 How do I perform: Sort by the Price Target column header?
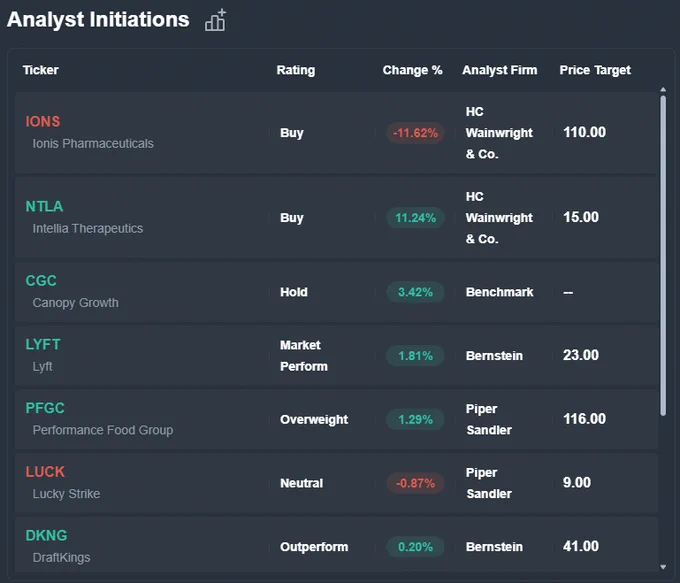pos(595,70)
